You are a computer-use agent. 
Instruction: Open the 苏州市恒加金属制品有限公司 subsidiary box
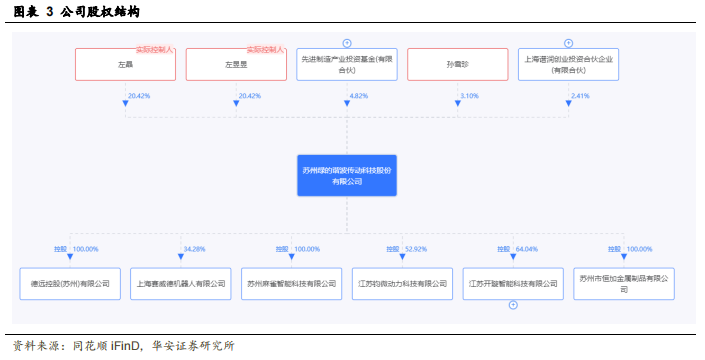coord(624,284)
